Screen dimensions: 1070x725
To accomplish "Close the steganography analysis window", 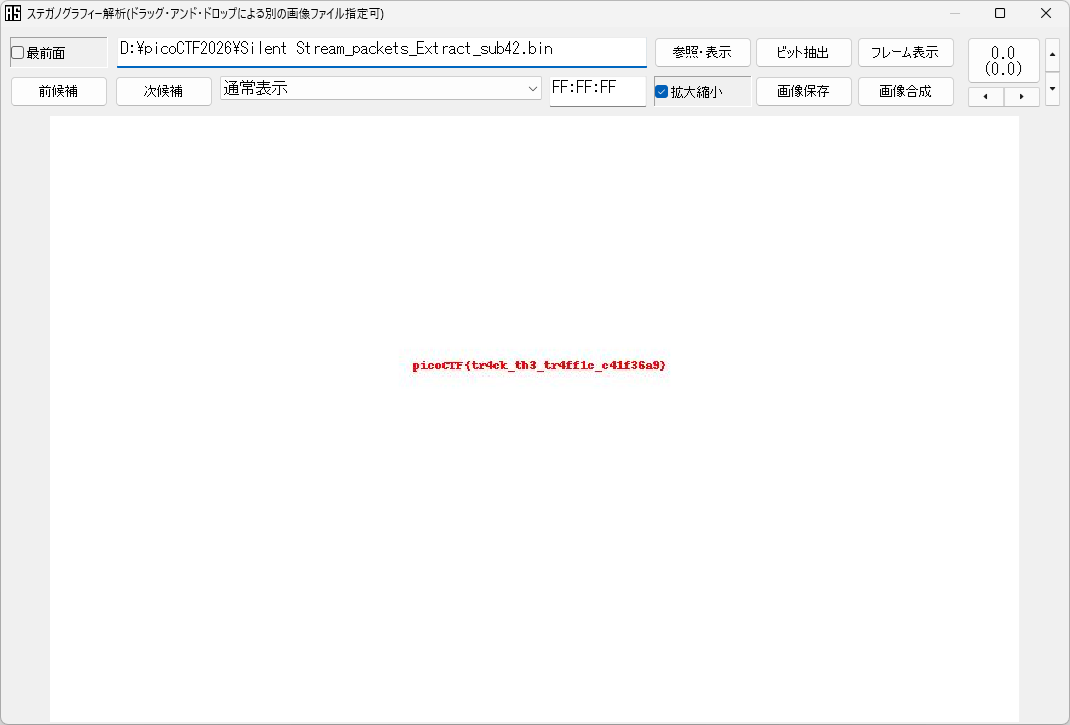I will click(1045, 14).
